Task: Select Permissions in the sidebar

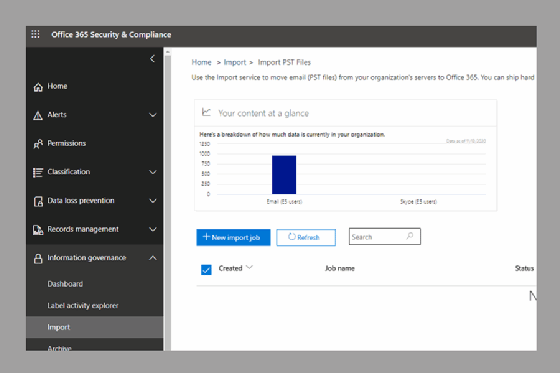Action: (x=66, y=143)
